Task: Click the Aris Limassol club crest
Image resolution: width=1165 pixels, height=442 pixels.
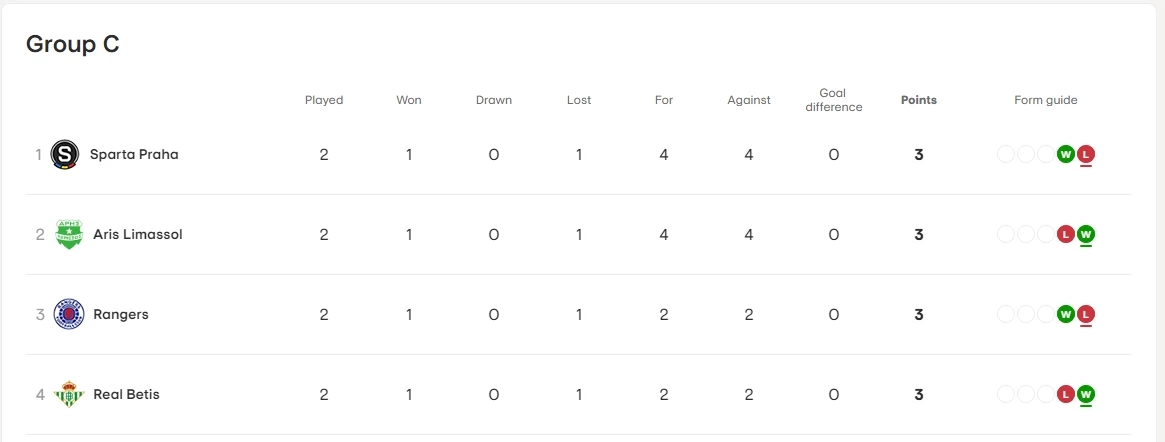Action: tap(68, 234)
